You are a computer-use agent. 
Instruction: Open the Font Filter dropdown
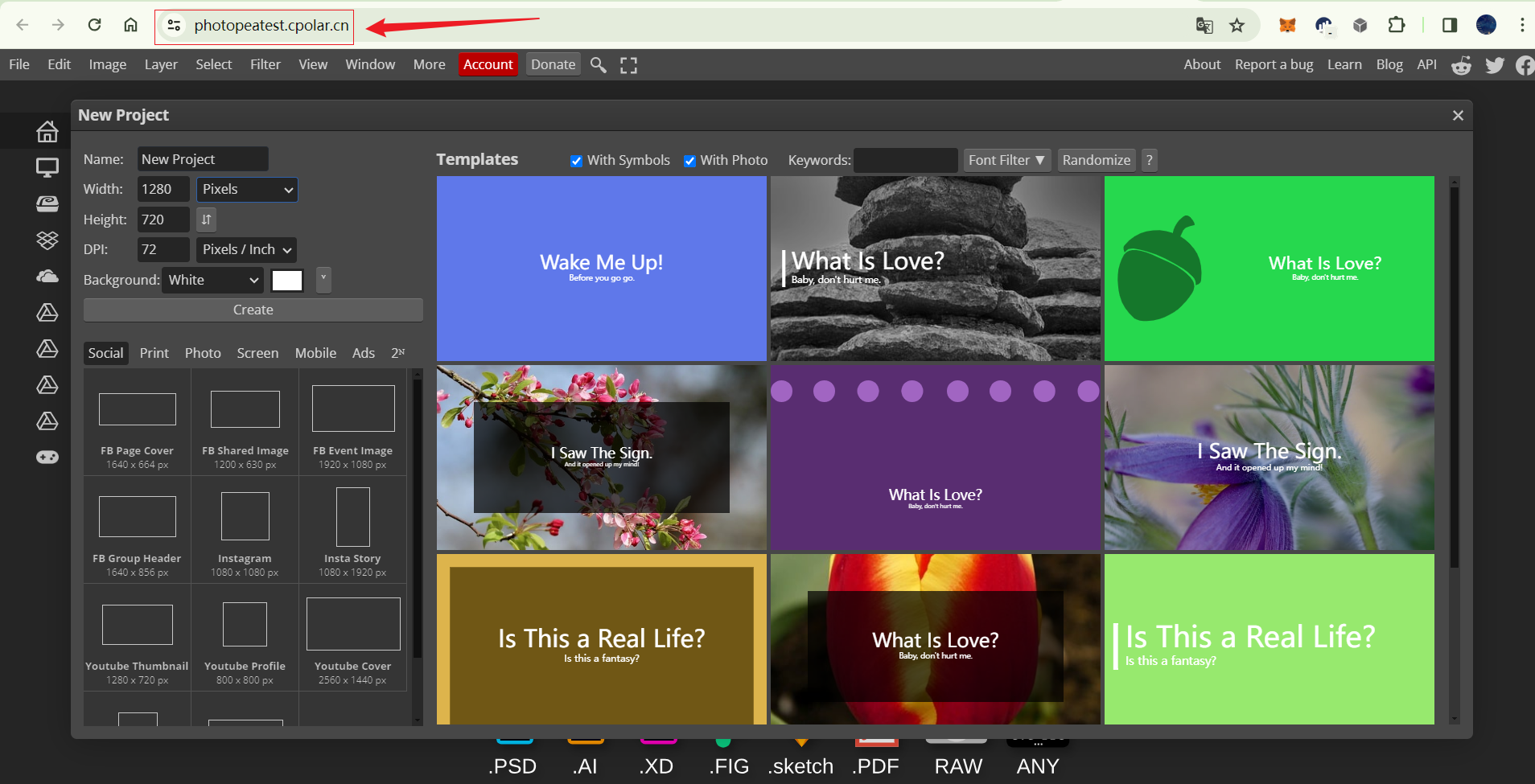pos(1006,160)
